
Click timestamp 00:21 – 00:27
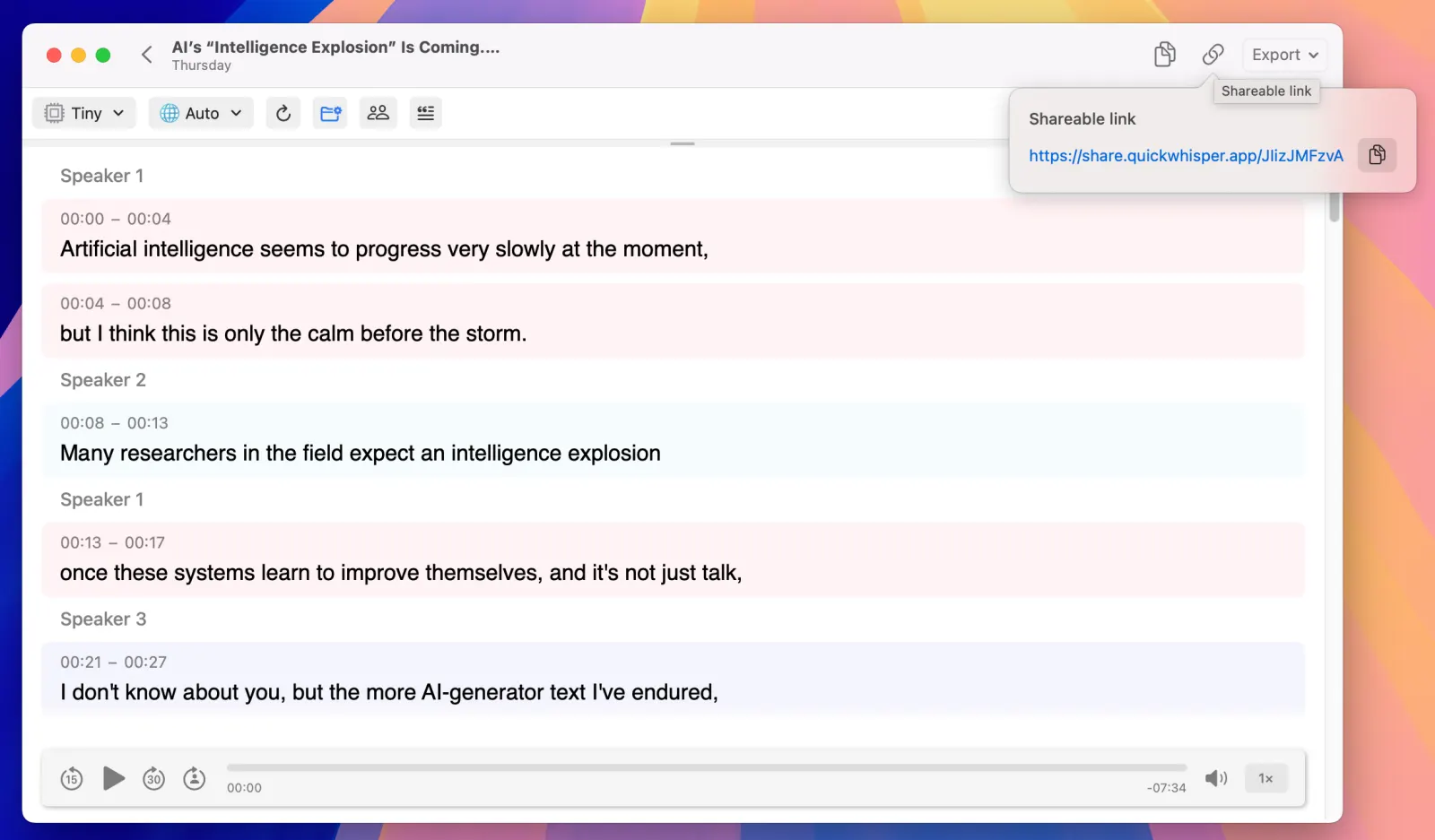pyautogui.click(x=113, y=662)
